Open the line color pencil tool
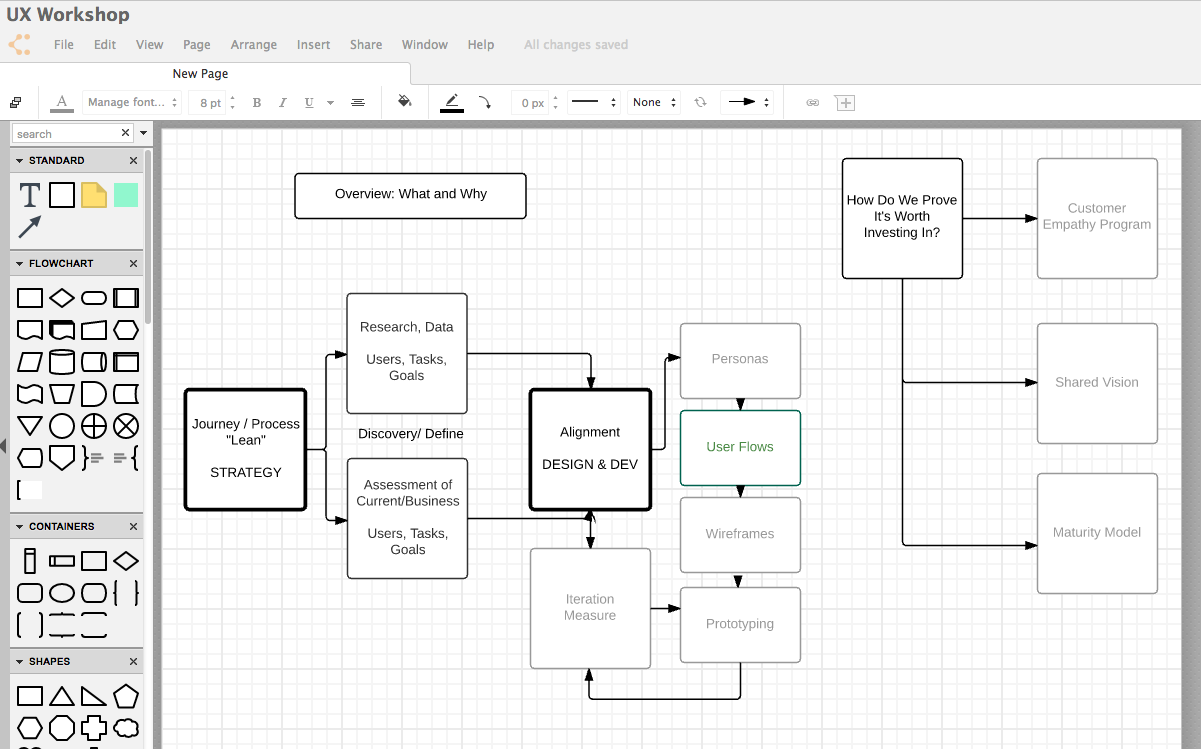 coord(452,102)
